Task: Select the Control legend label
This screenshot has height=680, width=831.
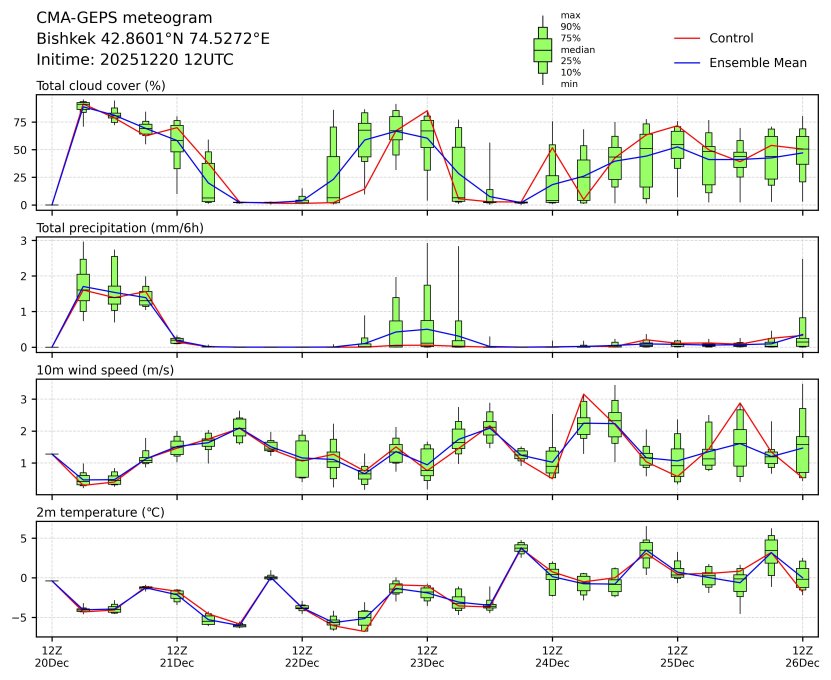Action: point(731,38)
